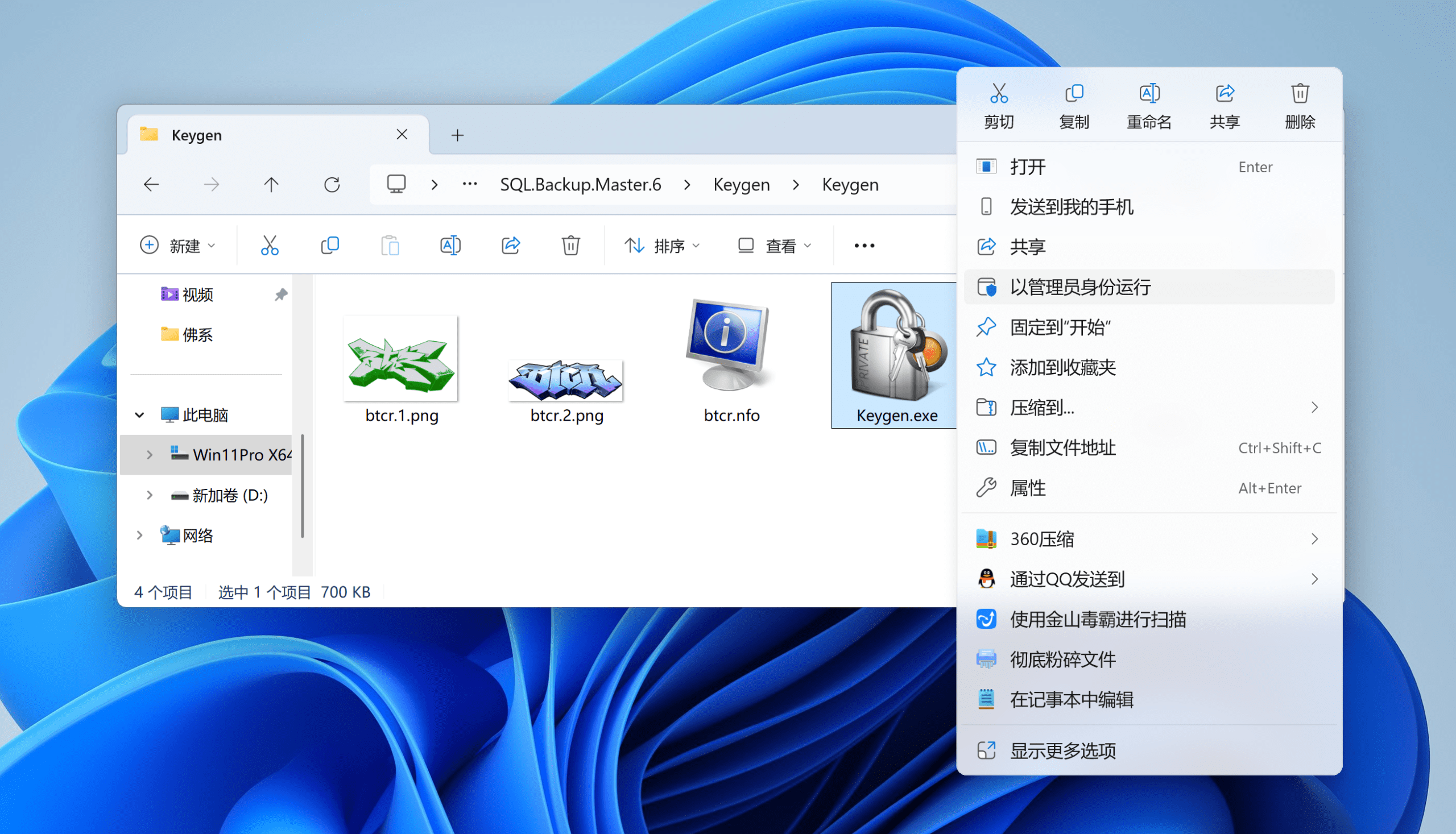
Task: Click the toolbar Delete trash icon
Action: tap(570, 246)
